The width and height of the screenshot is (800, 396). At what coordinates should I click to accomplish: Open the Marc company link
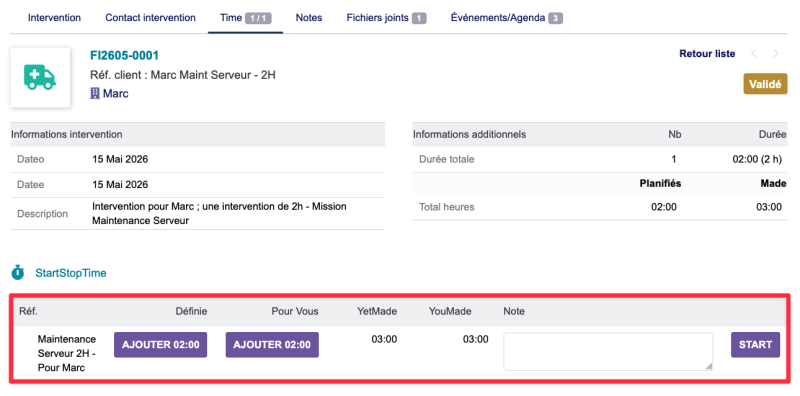pyautogui.click(x=115, y=93)
